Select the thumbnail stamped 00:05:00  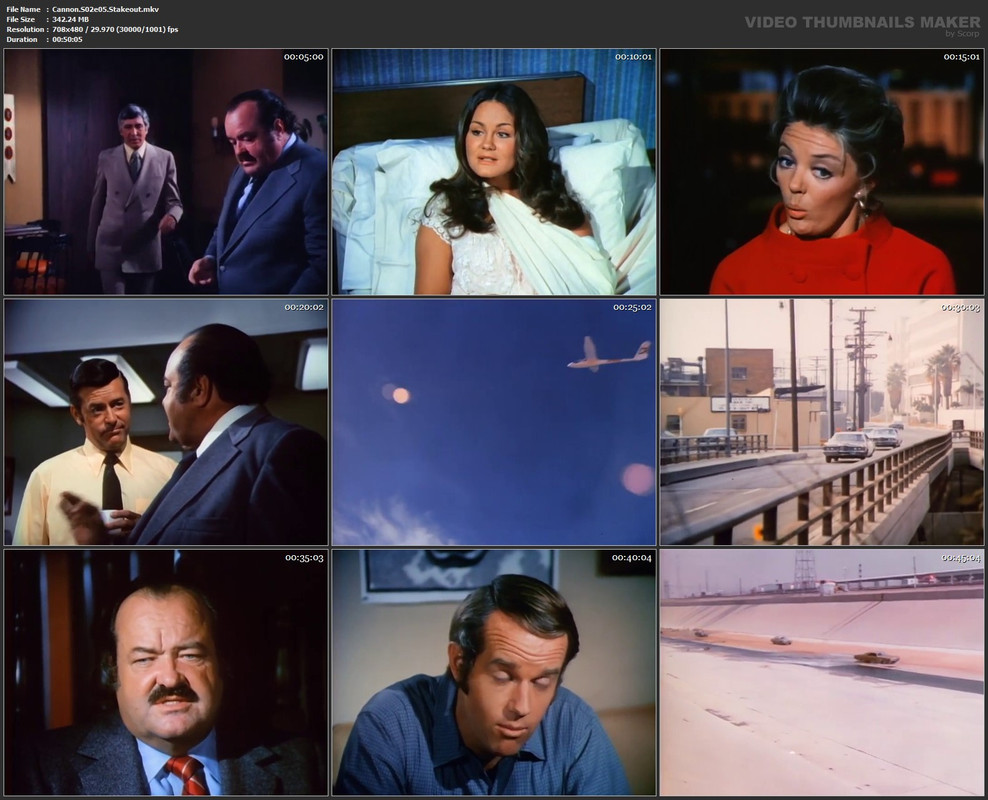pos(166,172)
